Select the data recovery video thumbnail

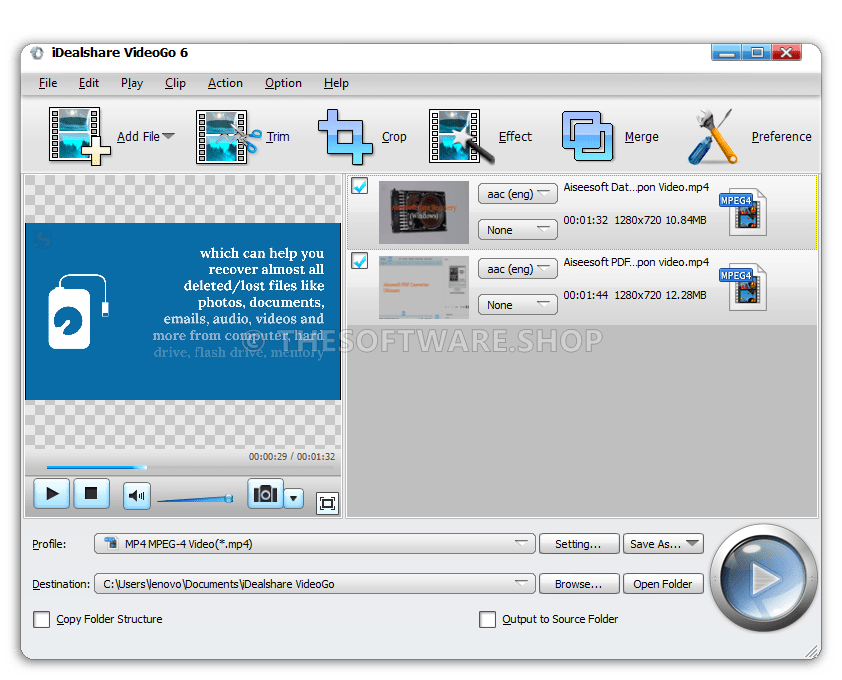point(424,212)
